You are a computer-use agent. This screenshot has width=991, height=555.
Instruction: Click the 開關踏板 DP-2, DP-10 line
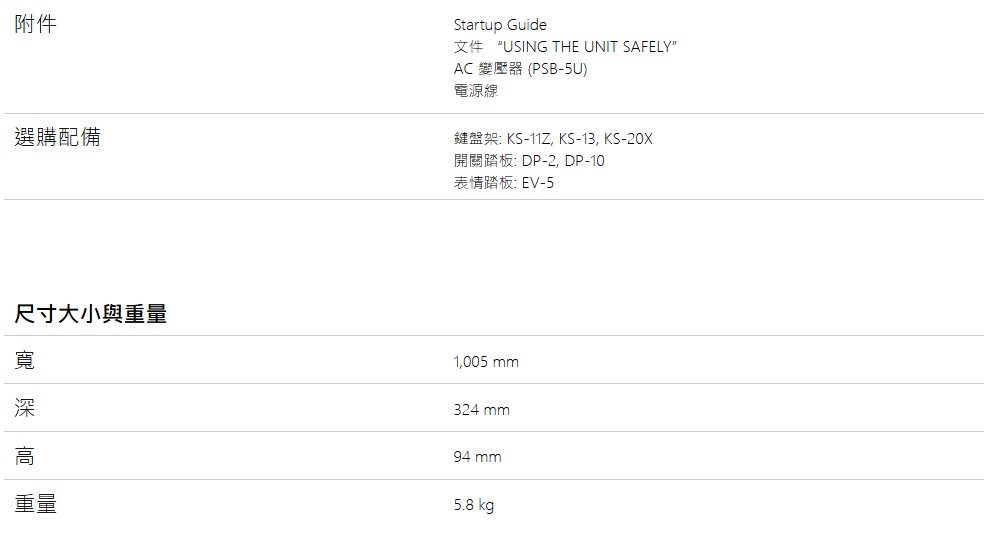[529, 161]
